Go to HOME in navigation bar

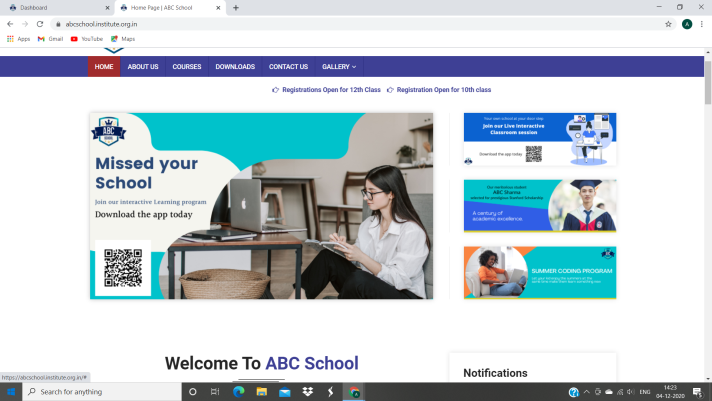click(104, 67)
